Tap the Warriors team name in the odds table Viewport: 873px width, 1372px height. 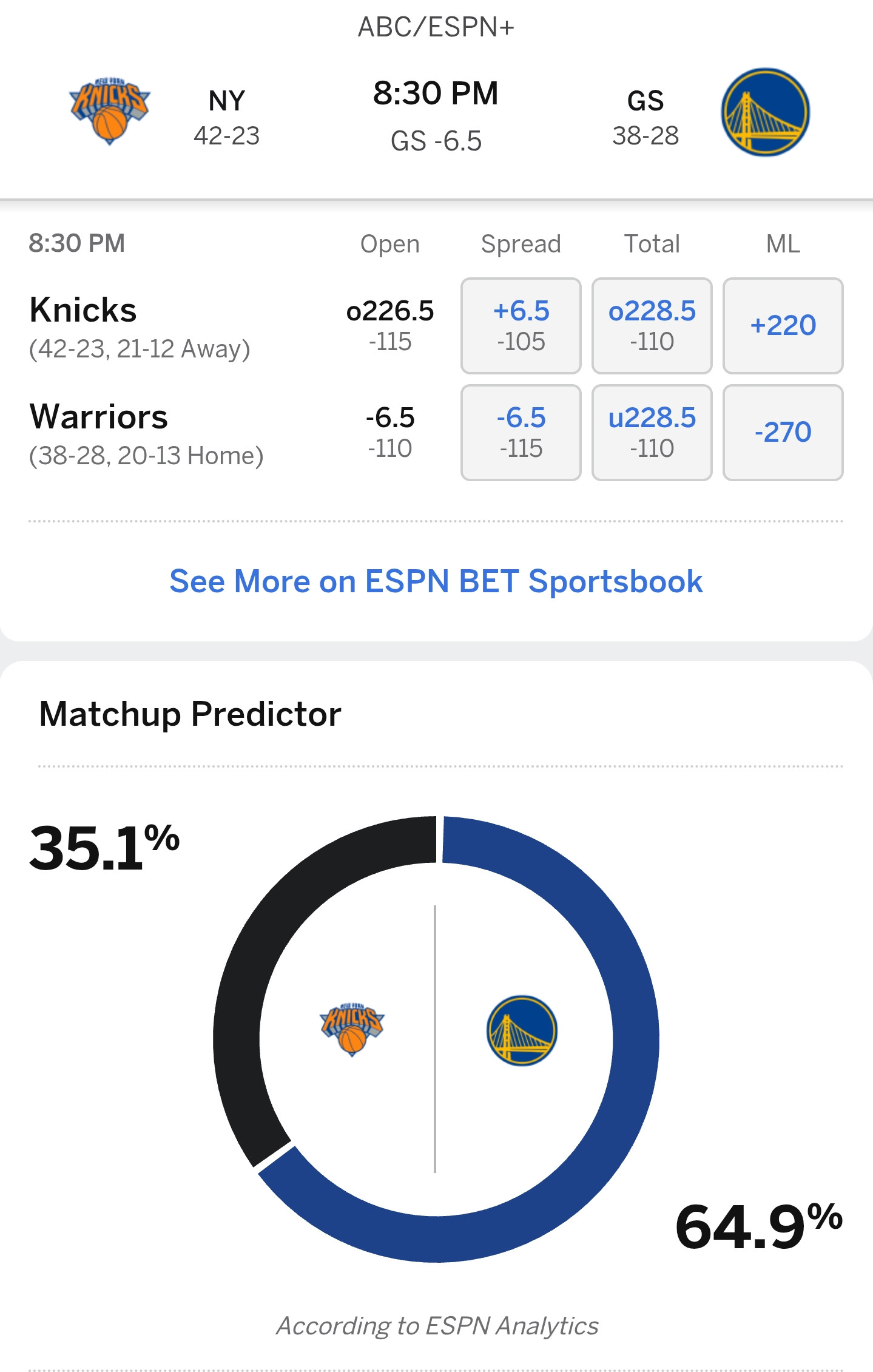pyautogui.click(x=98, y=417)
